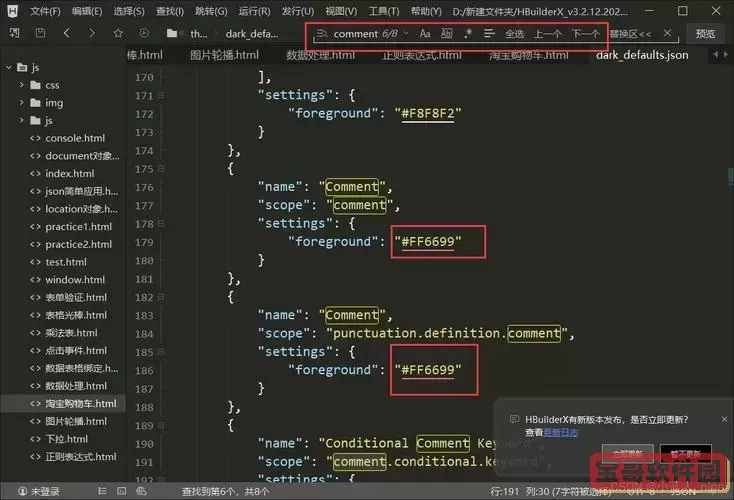Go forward with the right arrow icon
The width and height of the screenshot is (734, 500).
click(92, 33)
